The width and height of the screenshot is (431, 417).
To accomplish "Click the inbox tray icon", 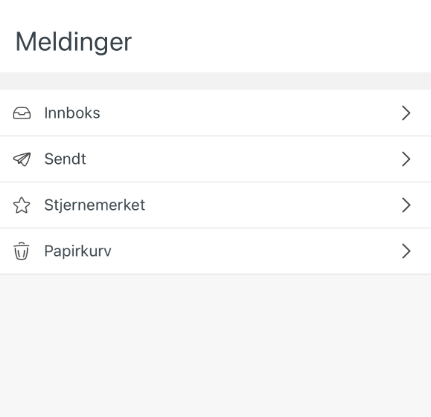I will [22, 113].
